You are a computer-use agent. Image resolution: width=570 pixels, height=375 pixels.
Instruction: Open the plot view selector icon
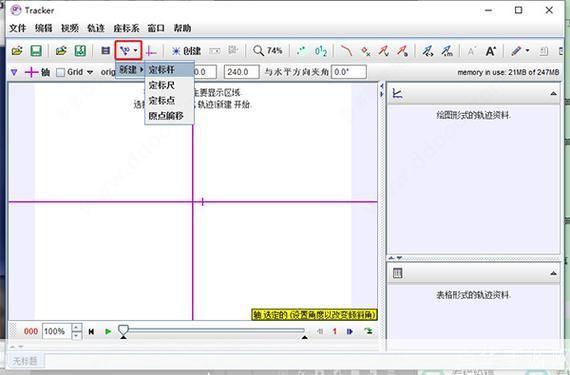click(x=397, y=94)
